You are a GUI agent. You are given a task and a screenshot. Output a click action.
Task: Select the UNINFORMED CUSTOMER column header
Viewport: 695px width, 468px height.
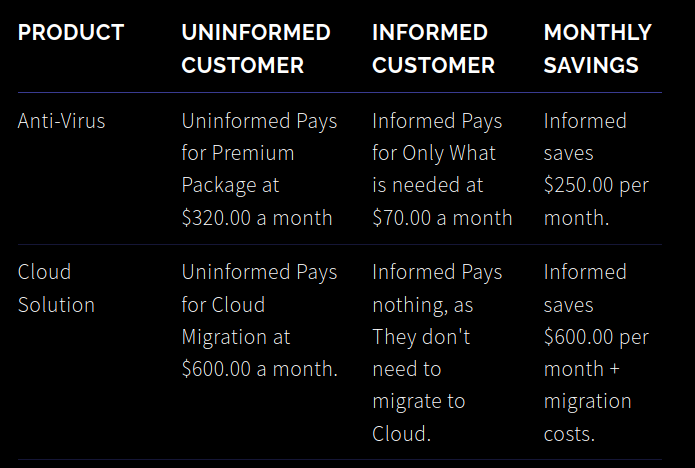coord(256,49)
